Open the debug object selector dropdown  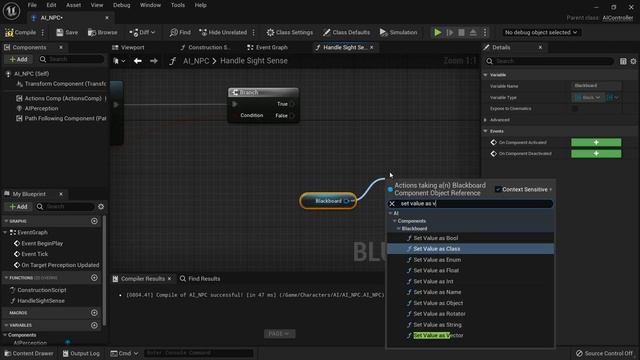pyautogui.click(x=541, y=32)
